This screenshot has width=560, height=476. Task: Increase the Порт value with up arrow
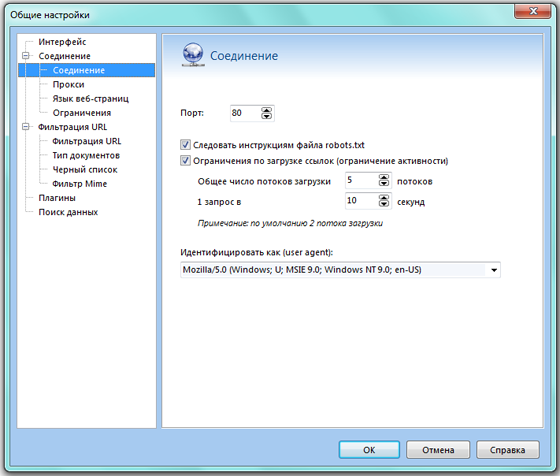266,110
